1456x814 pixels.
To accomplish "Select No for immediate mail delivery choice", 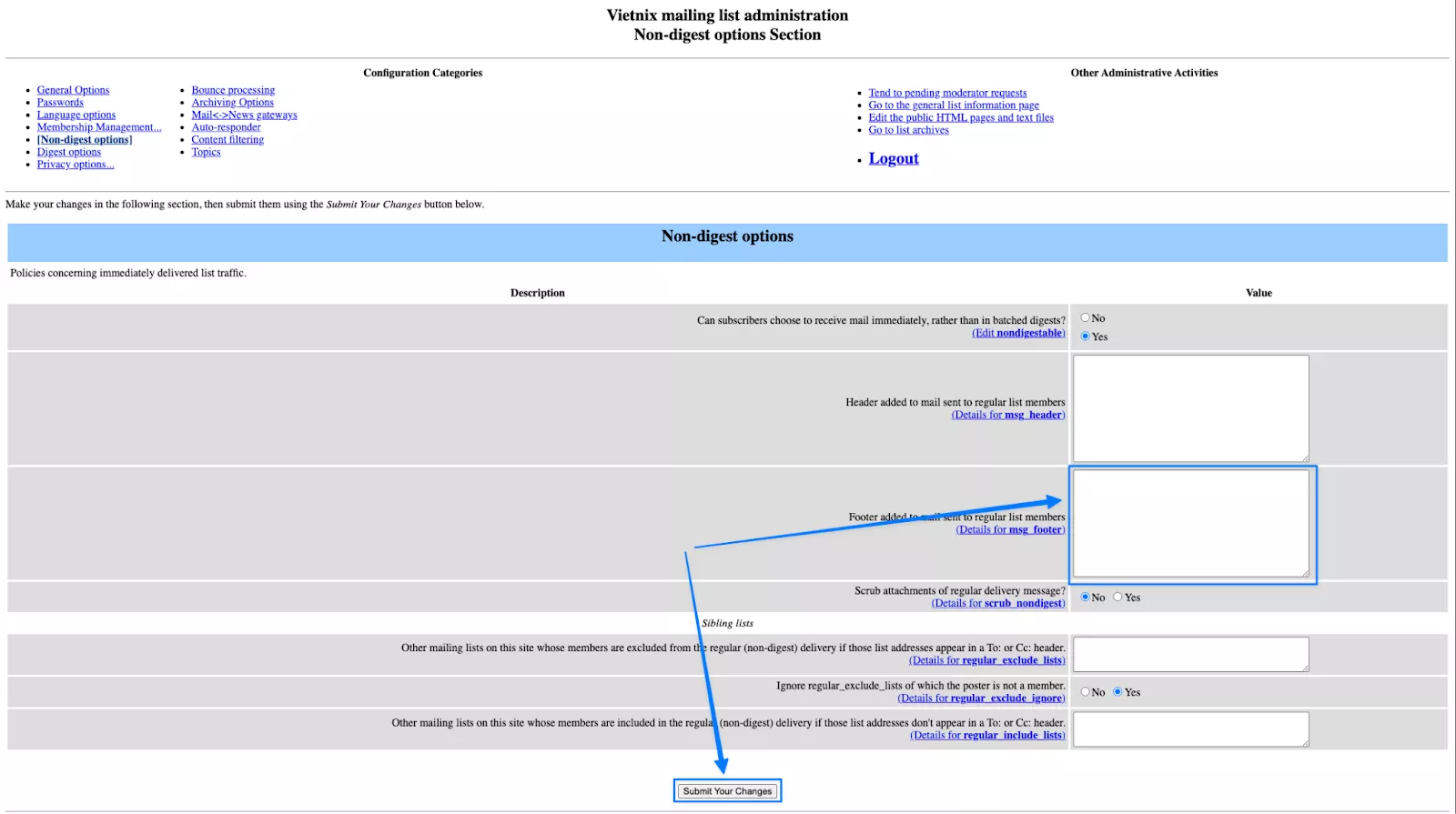I will coord(1085,318).
